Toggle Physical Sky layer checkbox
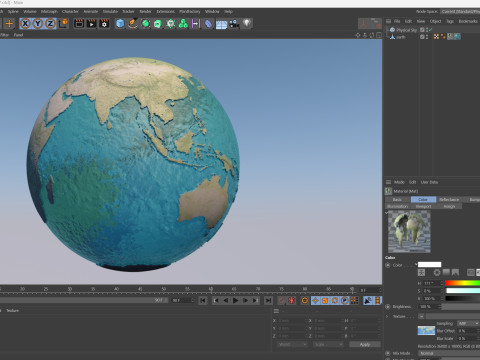 [422, 30]
